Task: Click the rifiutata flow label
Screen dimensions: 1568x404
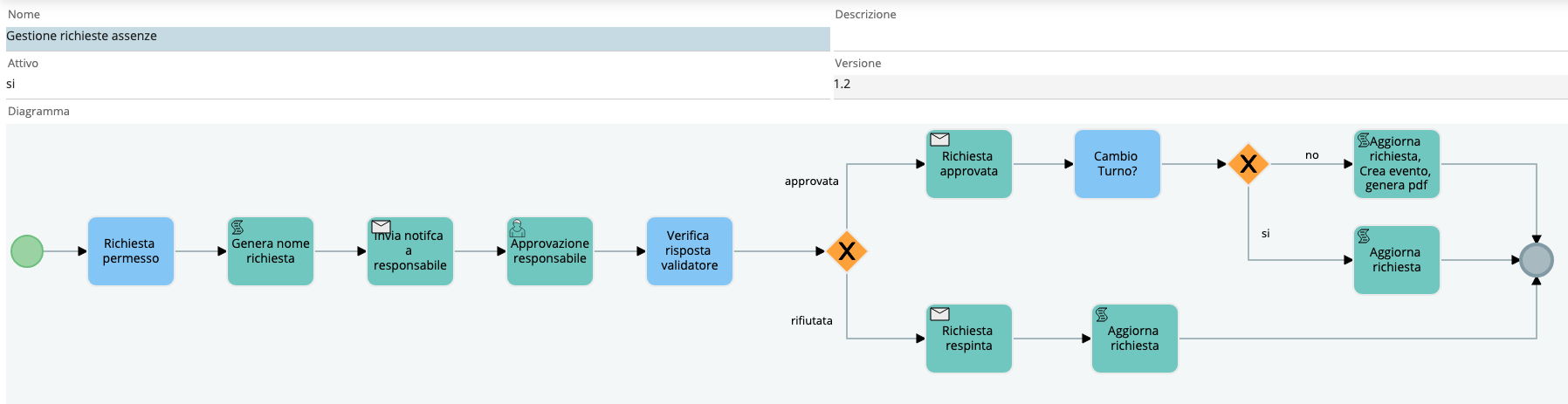Action: [812, 321]
